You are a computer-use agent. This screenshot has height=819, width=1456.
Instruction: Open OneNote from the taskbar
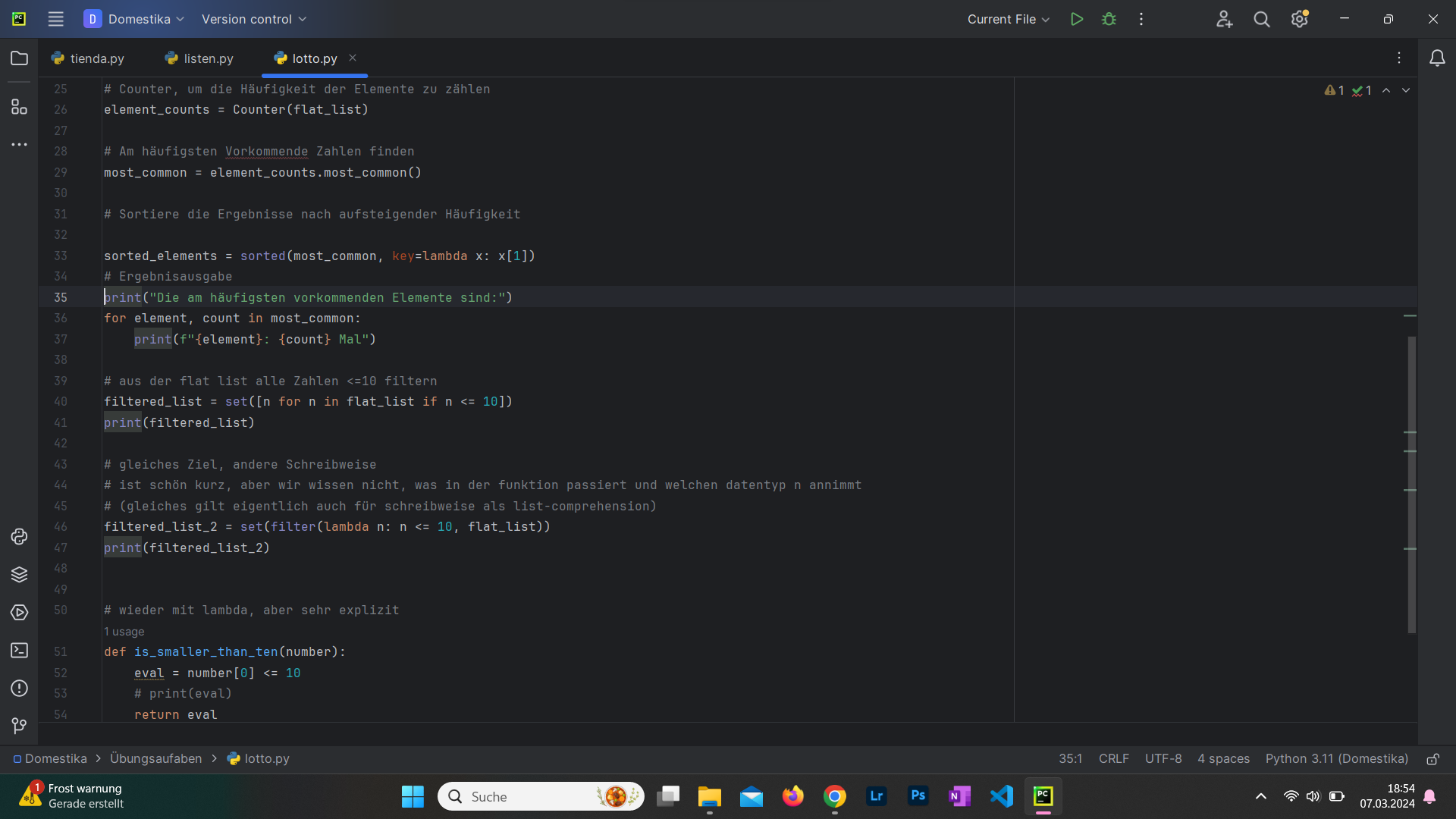point(960,797)
